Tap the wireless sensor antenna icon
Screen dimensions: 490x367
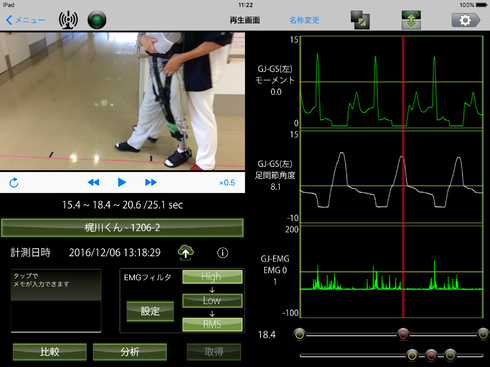pos(68,20)
